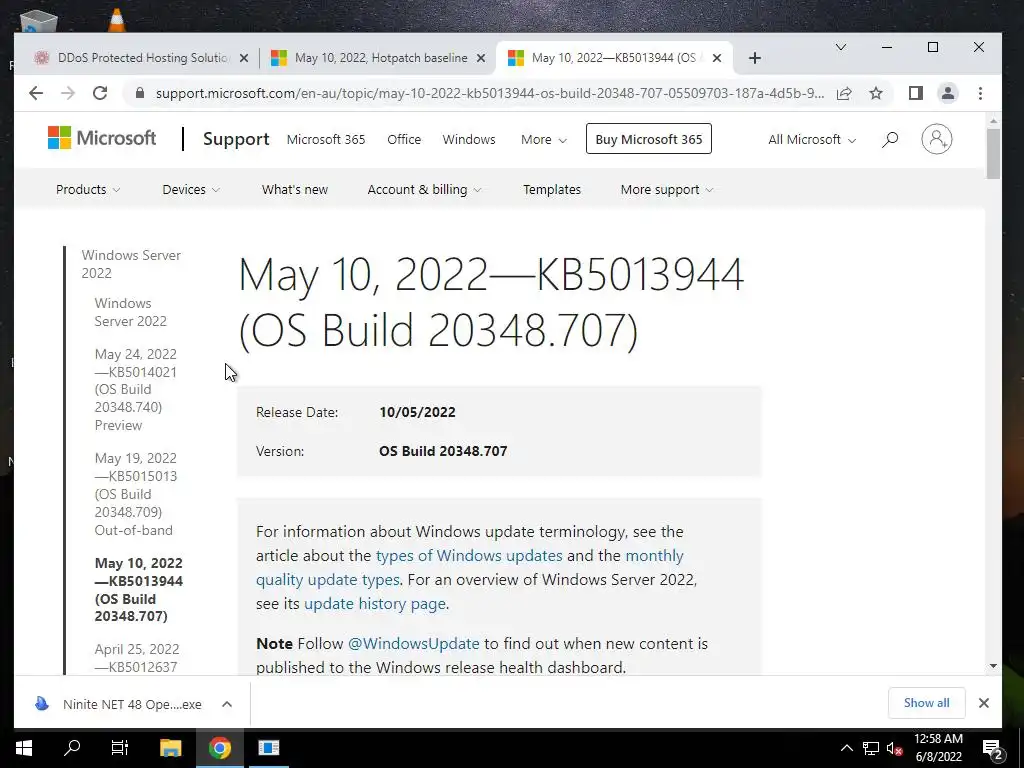Click the page scrollbar thumb
This screenshot has height=768, width=1024.
point(993,153)
